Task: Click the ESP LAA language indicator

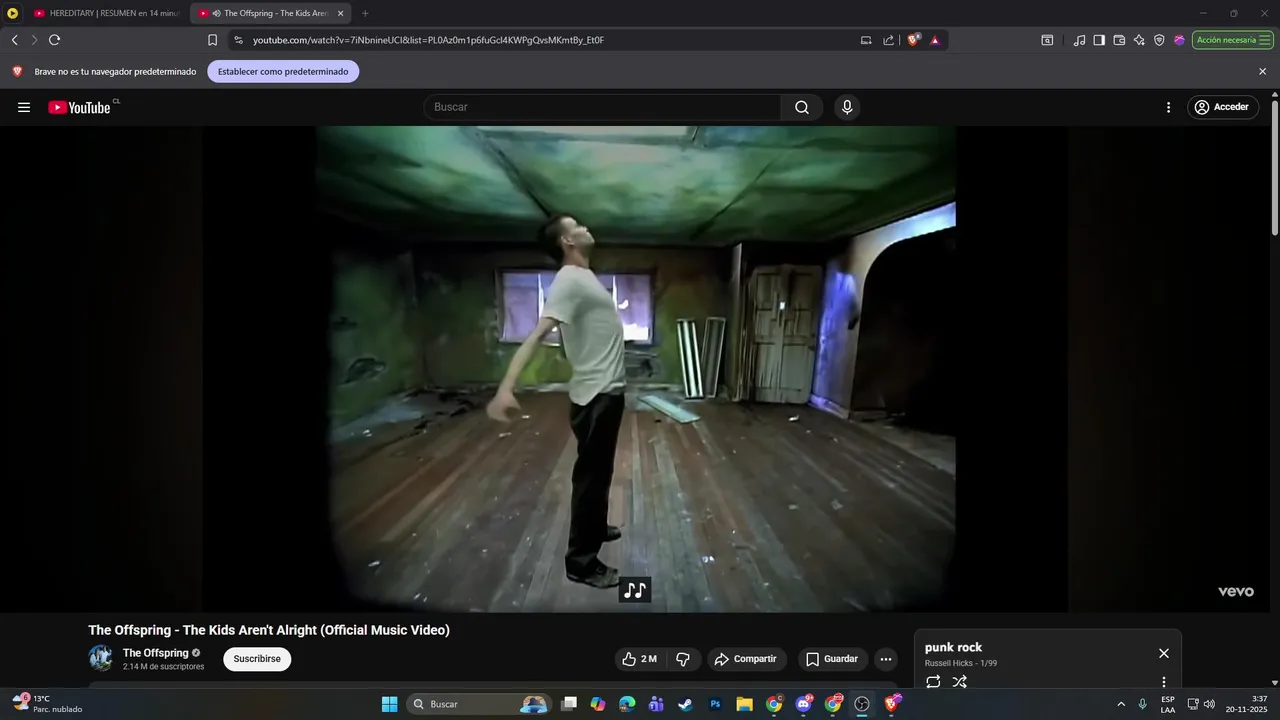Action: tap(1168, 704)
